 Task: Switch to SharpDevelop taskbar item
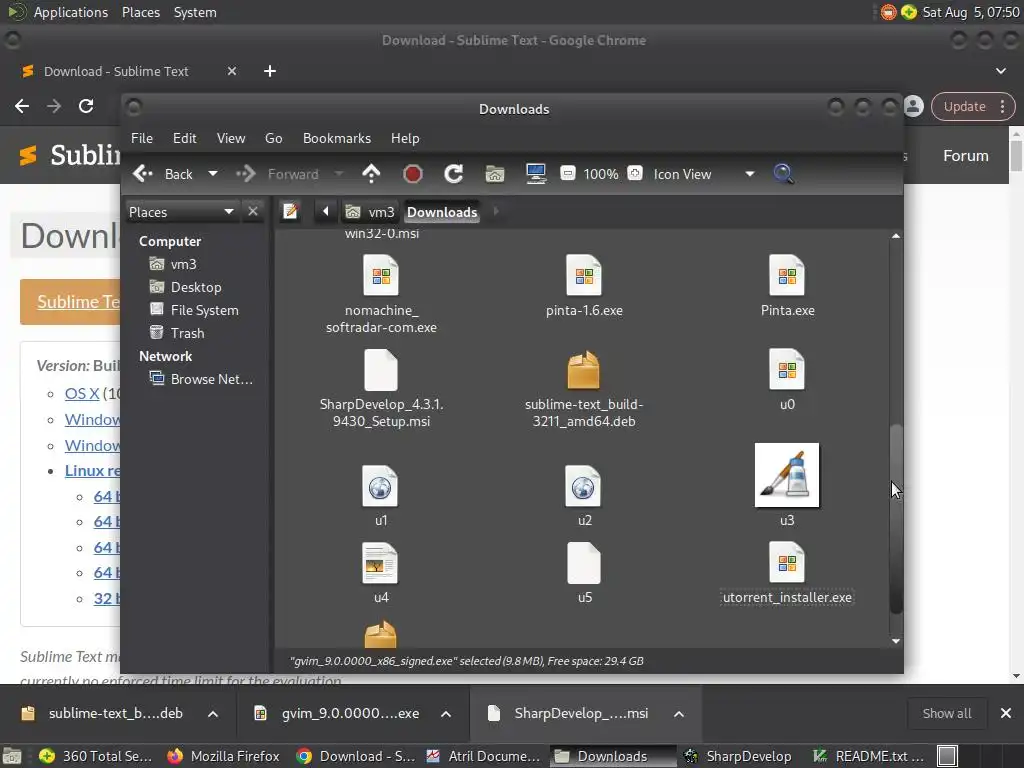pos(737,756)
